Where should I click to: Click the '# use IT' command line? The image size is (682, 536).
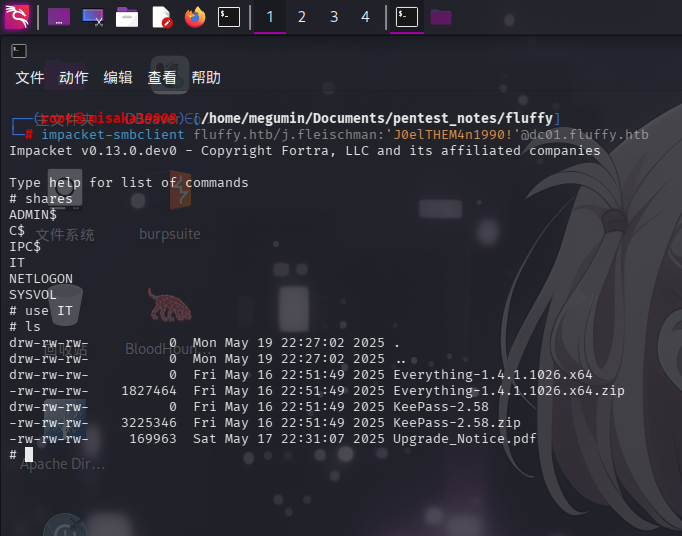click(41, 311)
